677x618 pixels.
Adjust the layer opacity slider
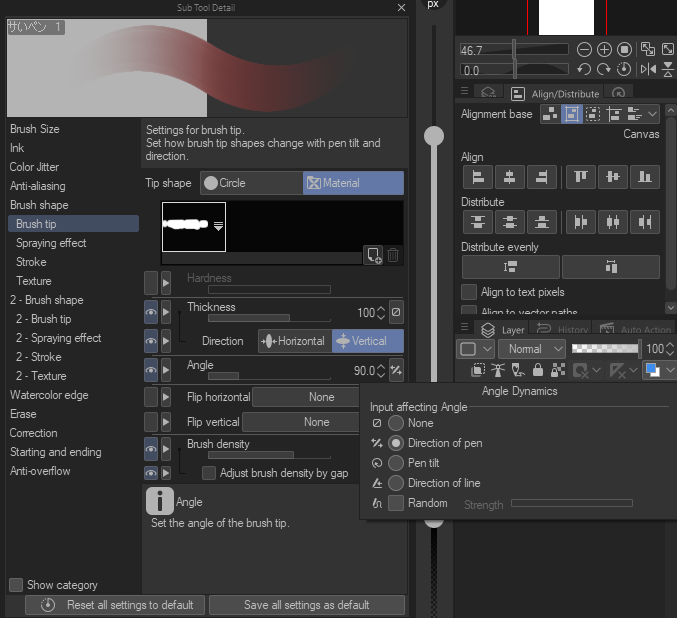tap(606, 349)
